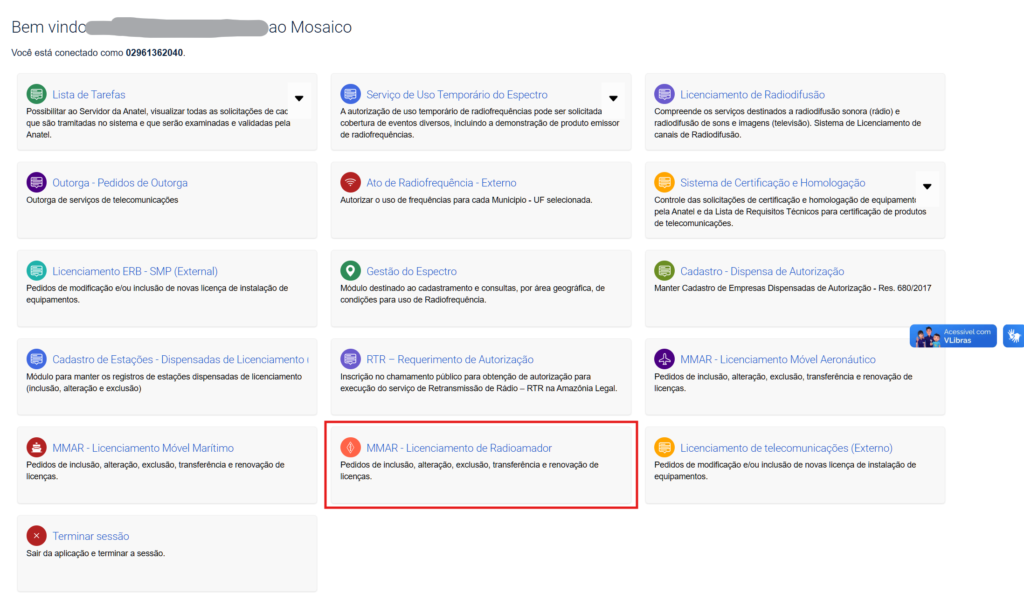Screen dimensions: 1024x600
Task: Click the Acessível com VLibras button
Action: pyautogui.click(x=953, y=336)
